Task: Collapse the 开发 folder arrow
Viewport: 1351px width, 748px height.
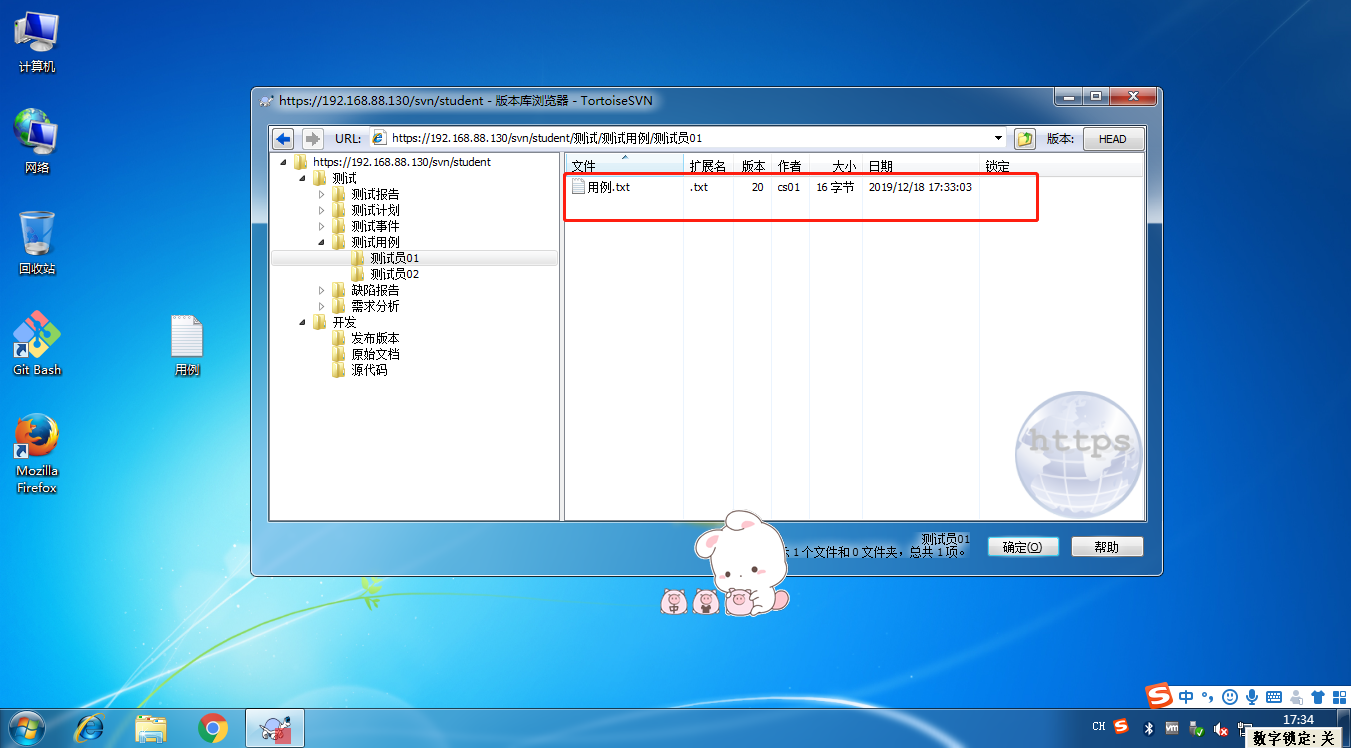Action: pyautogui.click(x=303, y=322)
